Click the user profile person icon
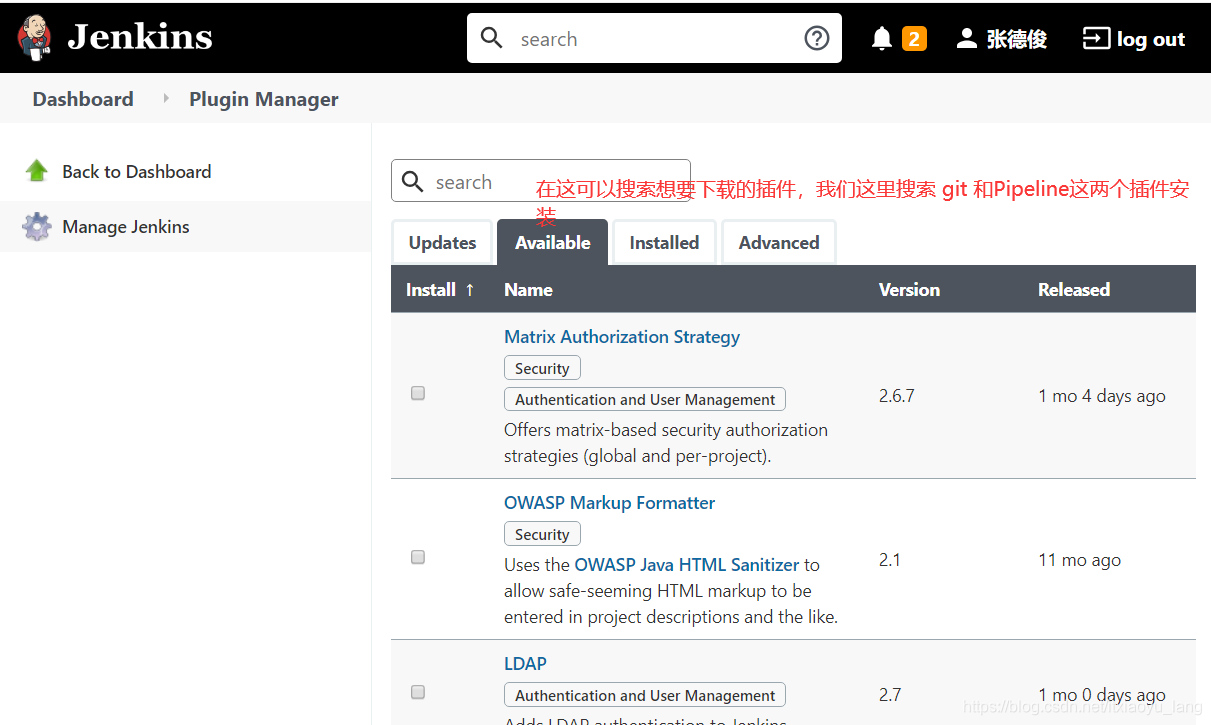 coord(966,39)
